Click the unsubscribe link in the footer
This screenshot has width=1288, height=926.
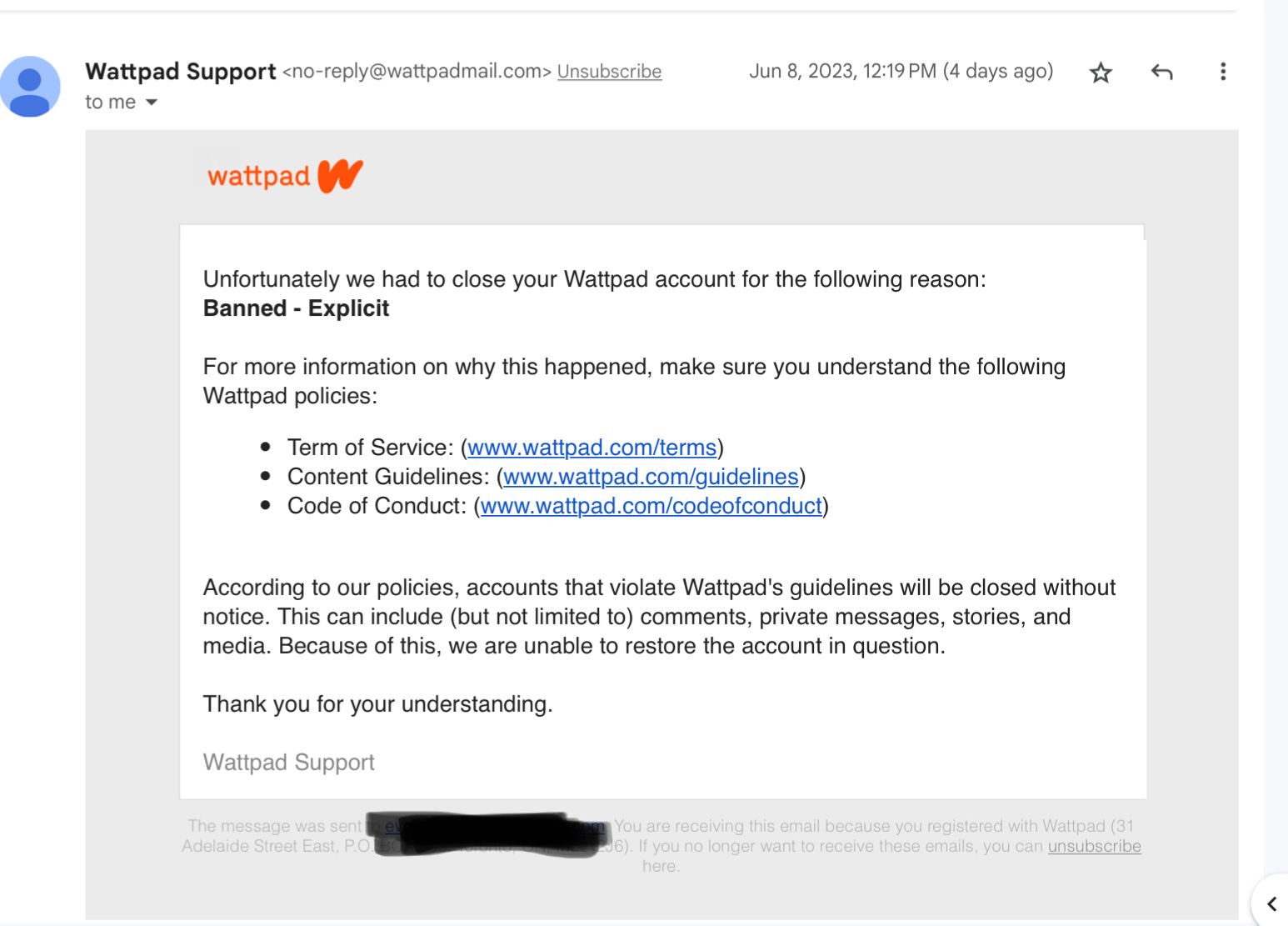[1094, 845]
